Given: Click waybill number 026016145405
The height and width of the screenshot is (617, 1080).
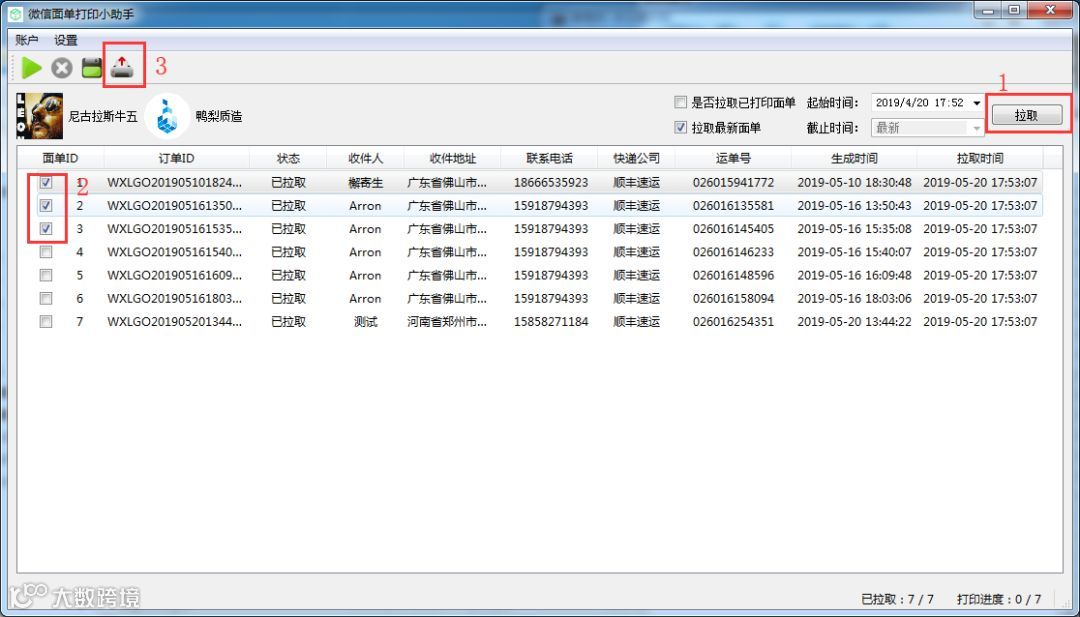Looking at the screenshot, I should click(x=734, y=229).
